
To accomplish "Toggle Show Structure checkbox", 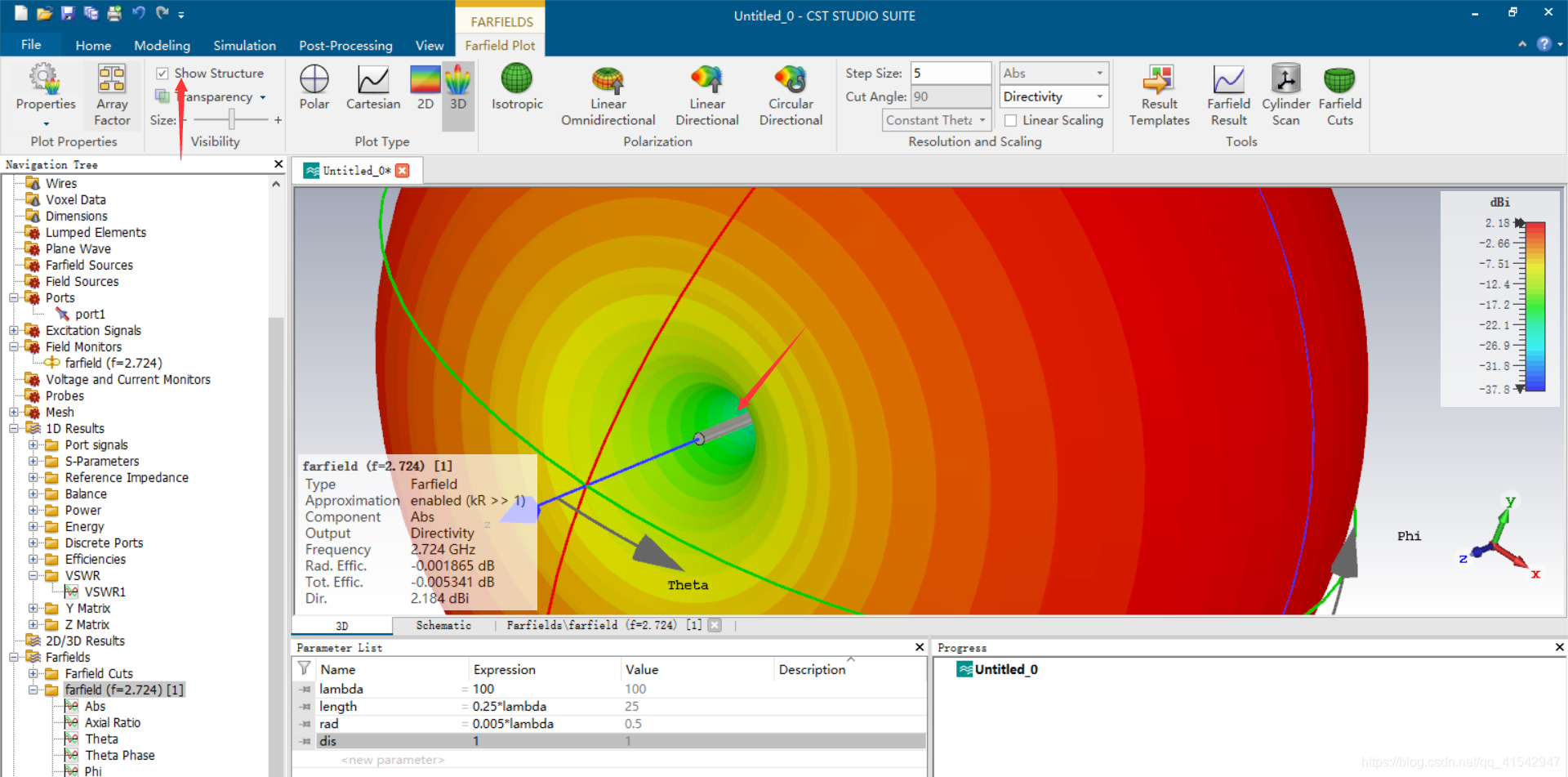I will pos(163,73).
